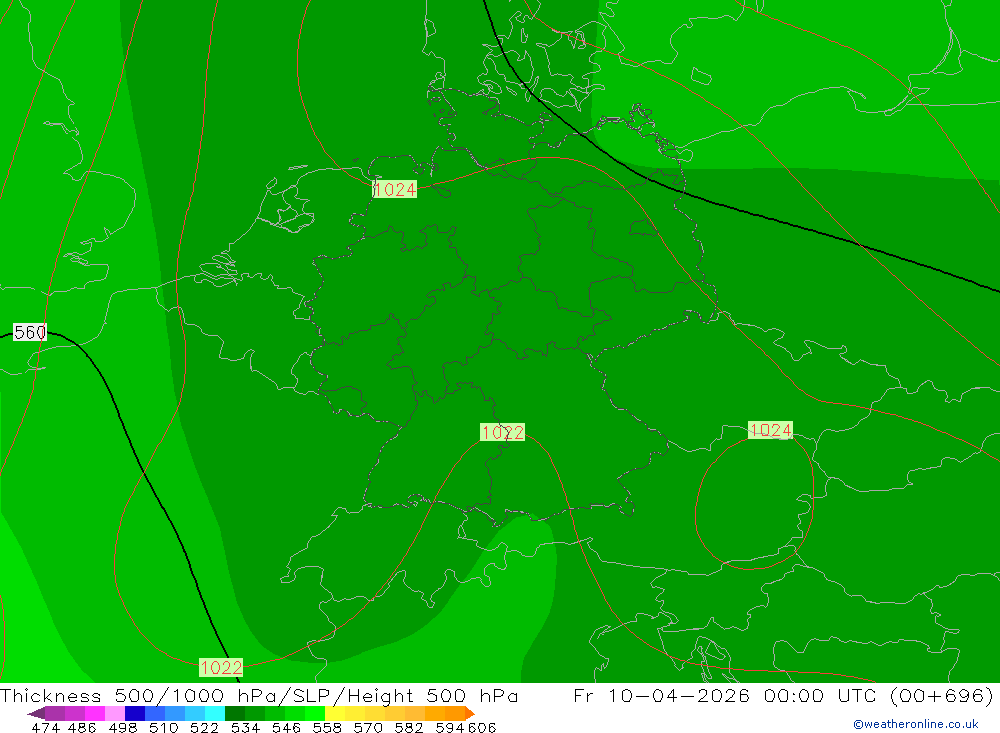Image resolution: width=1000 pixels, height=733 pixels.
Task: Pick the cyan legend swatch above 522
Action: click(215, 713)
